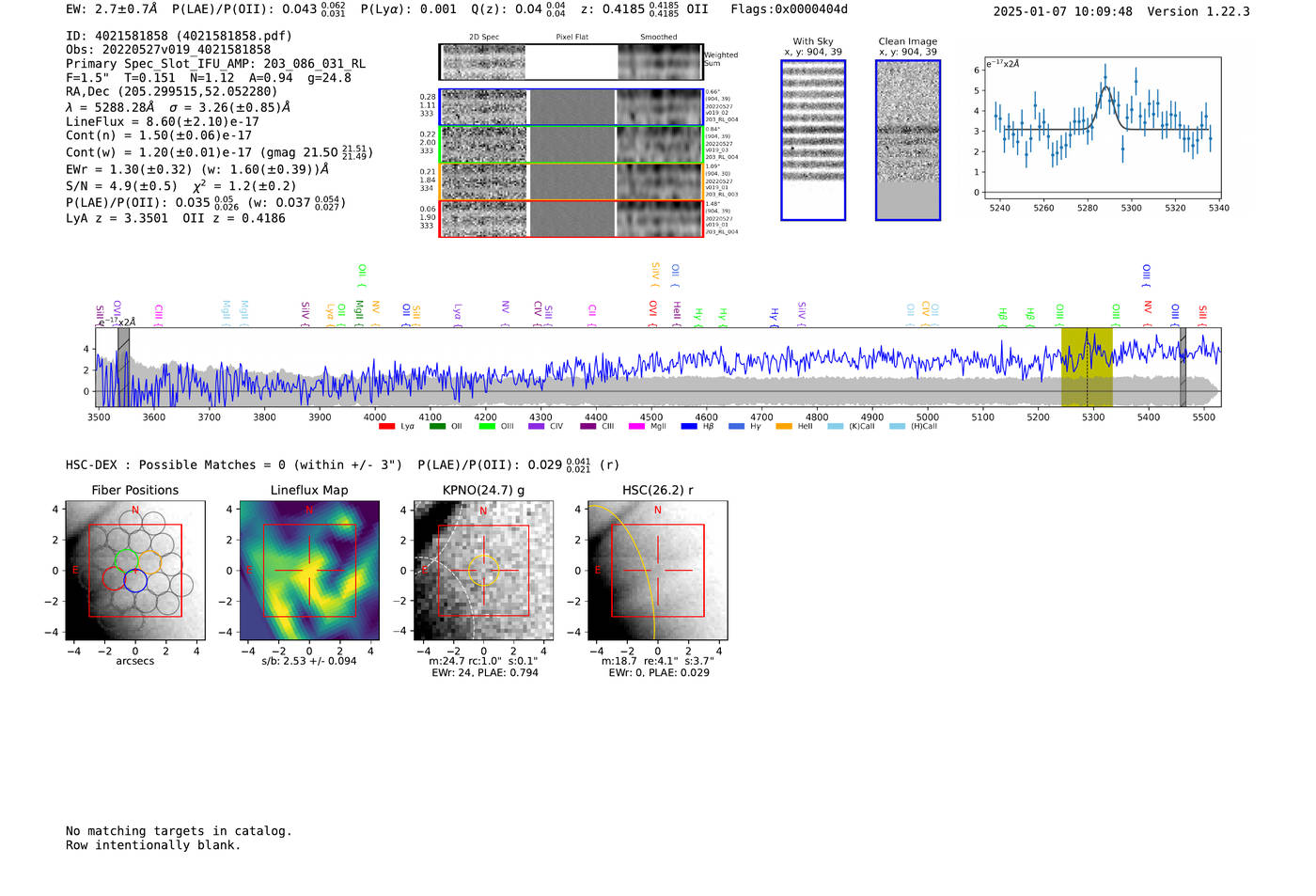The width and height of the screenshot is (1316, 896).
Task: Click the m:18.7 re:4.1" s:3.7" caption
Action: pyautogui.click(x=657, y=661)
